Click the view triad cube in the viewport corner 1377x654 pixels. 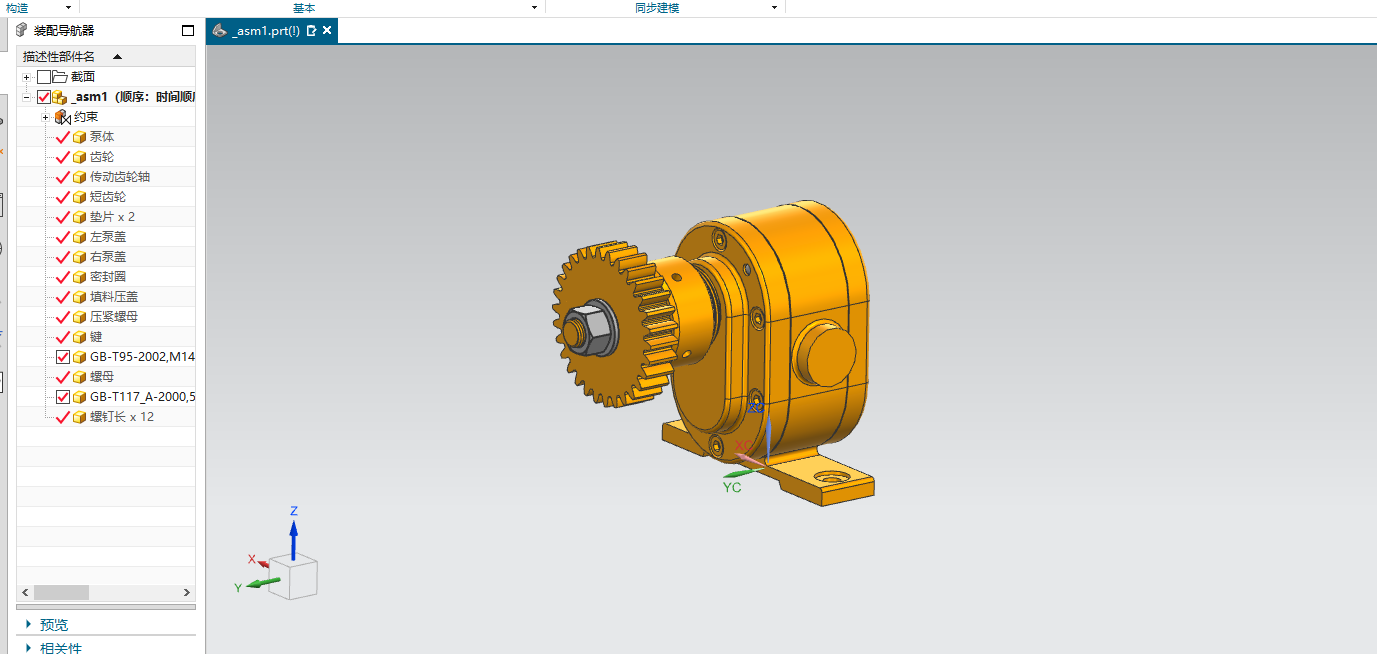(293, 579)
